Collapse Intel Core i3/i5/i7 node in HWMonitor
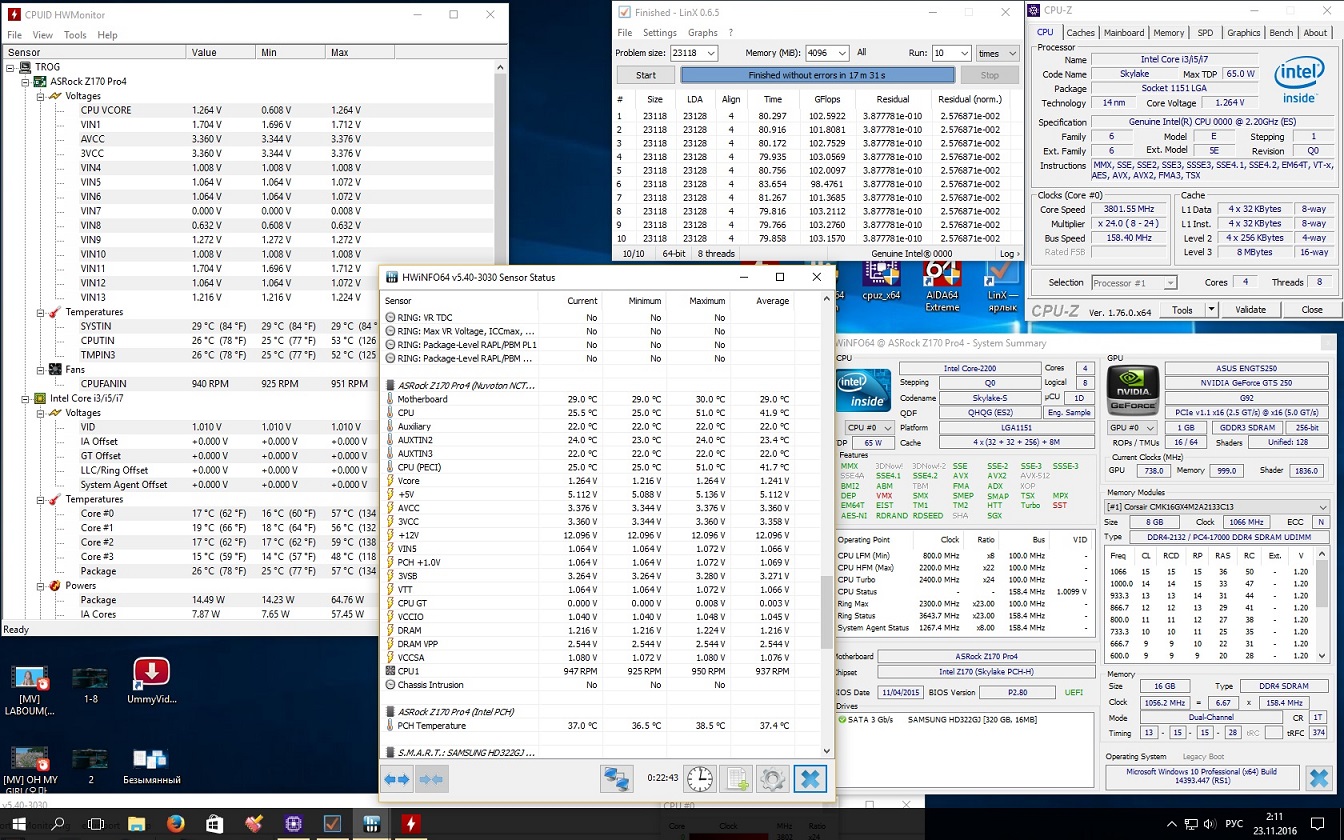This screenshot has height=840, width=1344. coord(25,398)
